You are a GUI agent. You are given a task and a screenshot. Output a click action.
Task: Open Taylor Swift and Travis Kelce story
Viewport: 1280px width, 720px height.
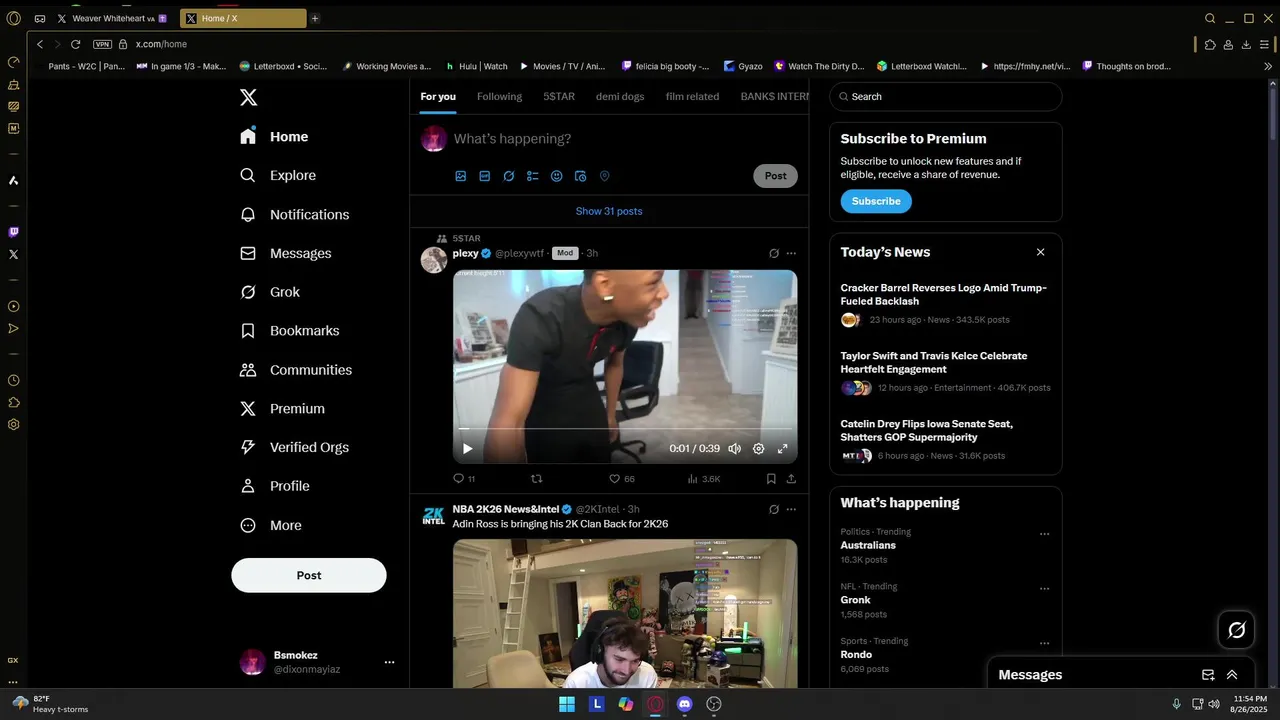pyautogui.click(x=945, y=372)
